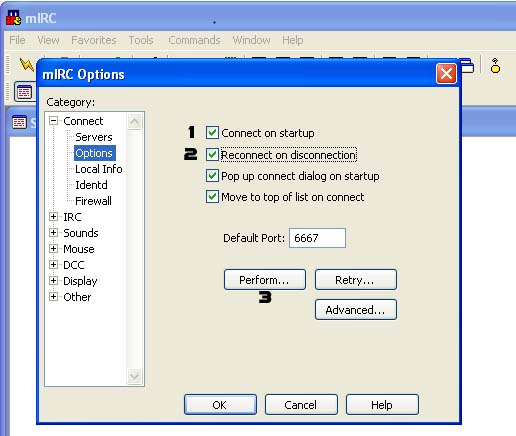Toggle Move to top of list on connect
516x436 pixels.
[x=212, y=197]
